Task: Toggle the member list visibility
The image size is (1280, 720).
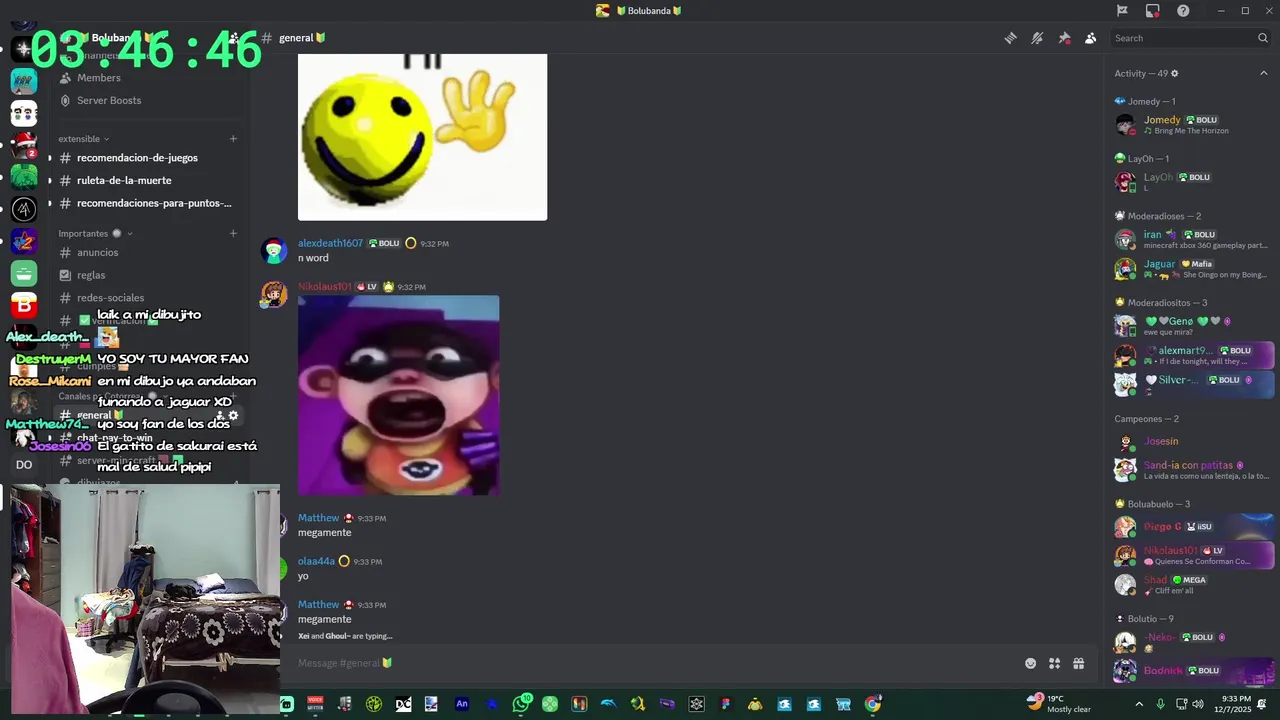Action: click(1090, 38)
